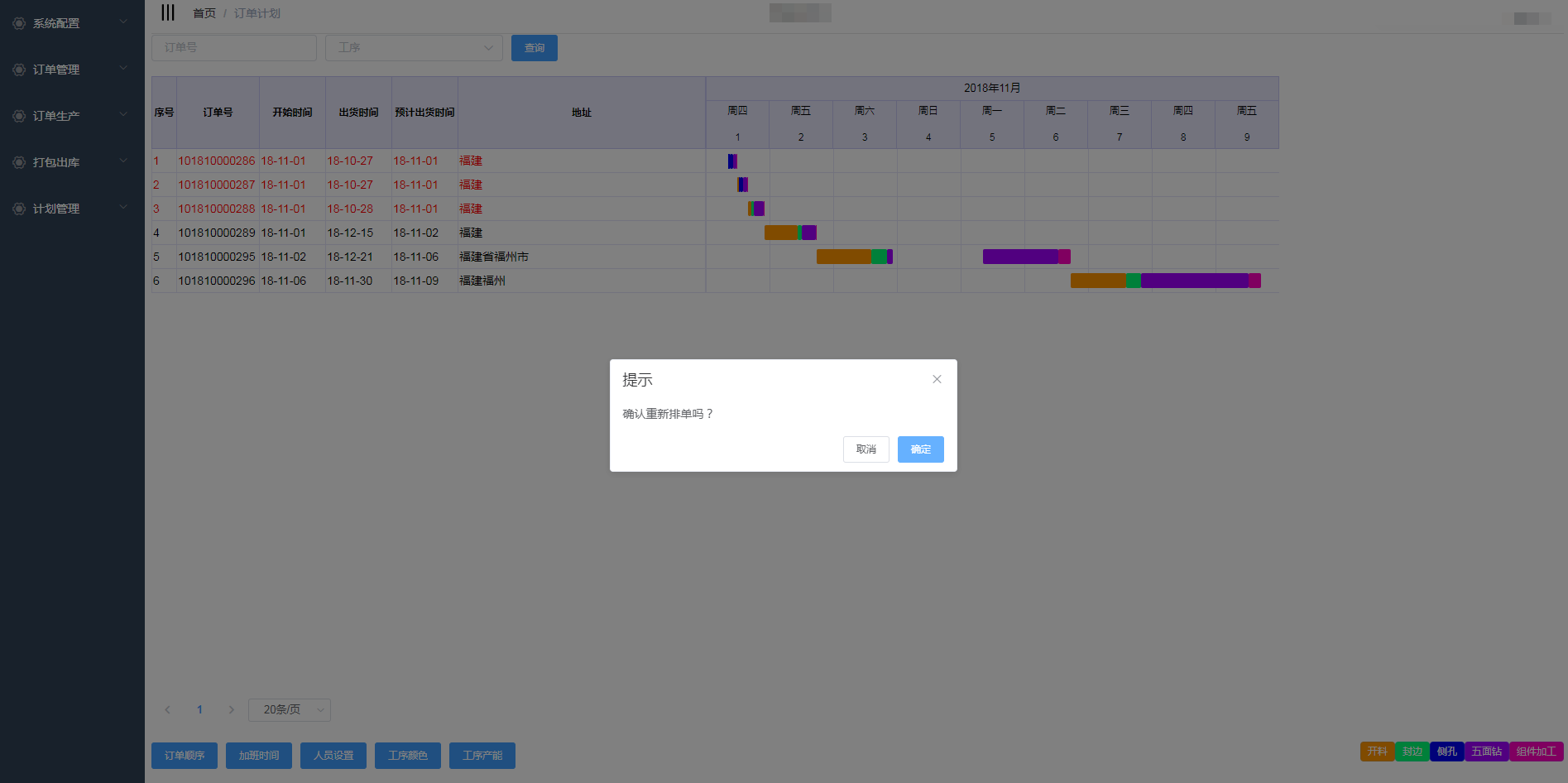Click the purple 五面钻 legend swatch
This screenshot has width=1568, height=783.
tap(1486, 752)
